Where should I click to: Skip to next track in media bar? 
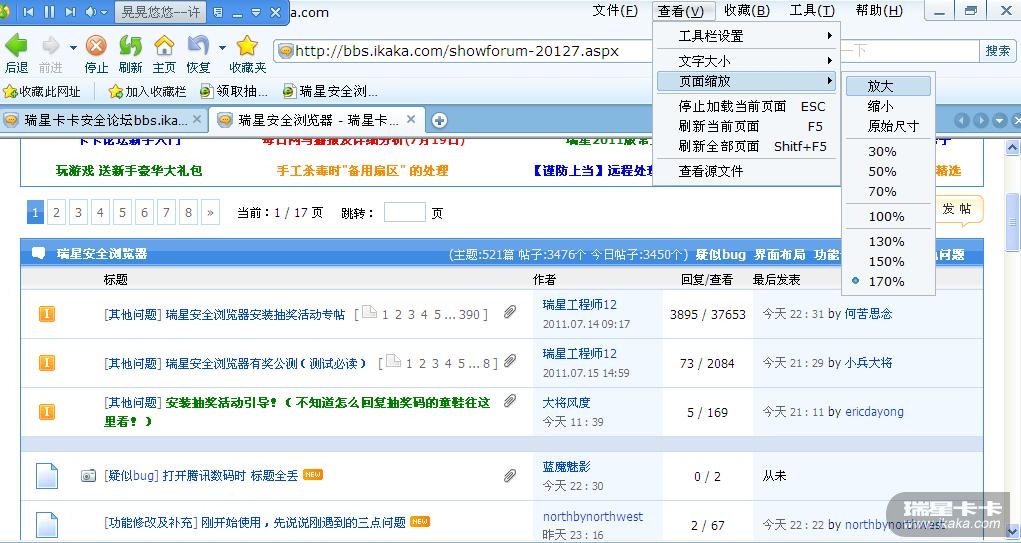point(70,12)
